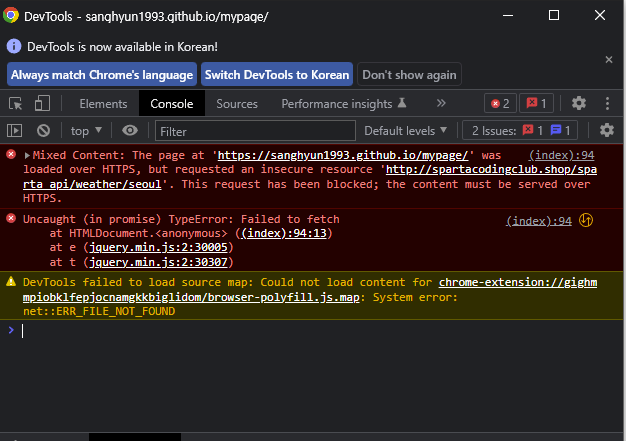The height and width of the screenshot is (441, 626).
Task: Minimize the DevTools window
Action: [x=508, y=16]
